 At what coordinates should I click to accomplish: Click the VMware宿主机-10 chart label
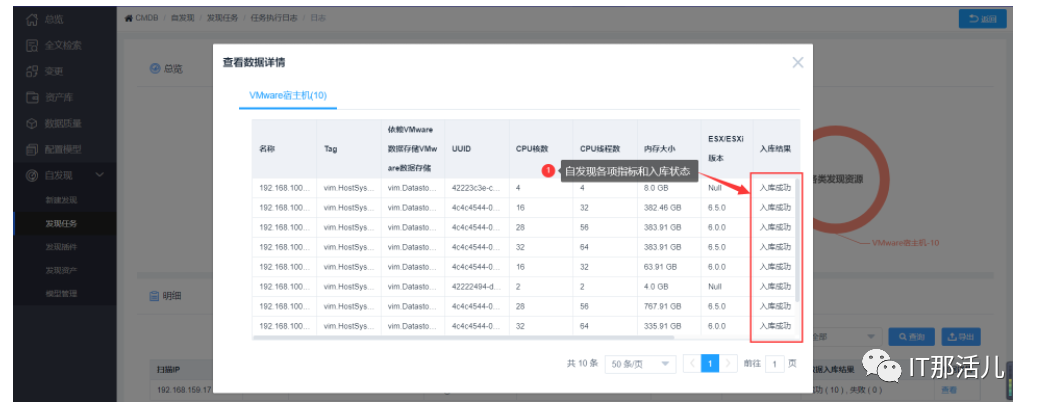click(905, 243)
